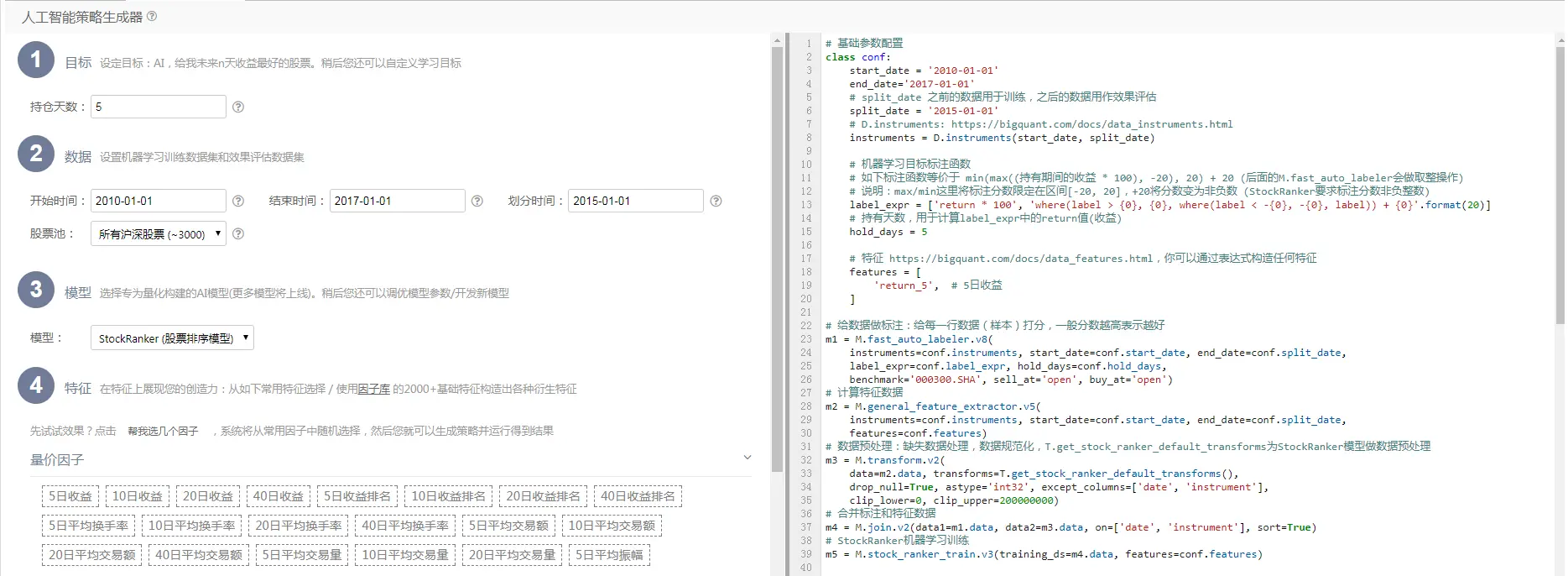Click the code editor vertical scrollbar

[x=1560, y=185]
